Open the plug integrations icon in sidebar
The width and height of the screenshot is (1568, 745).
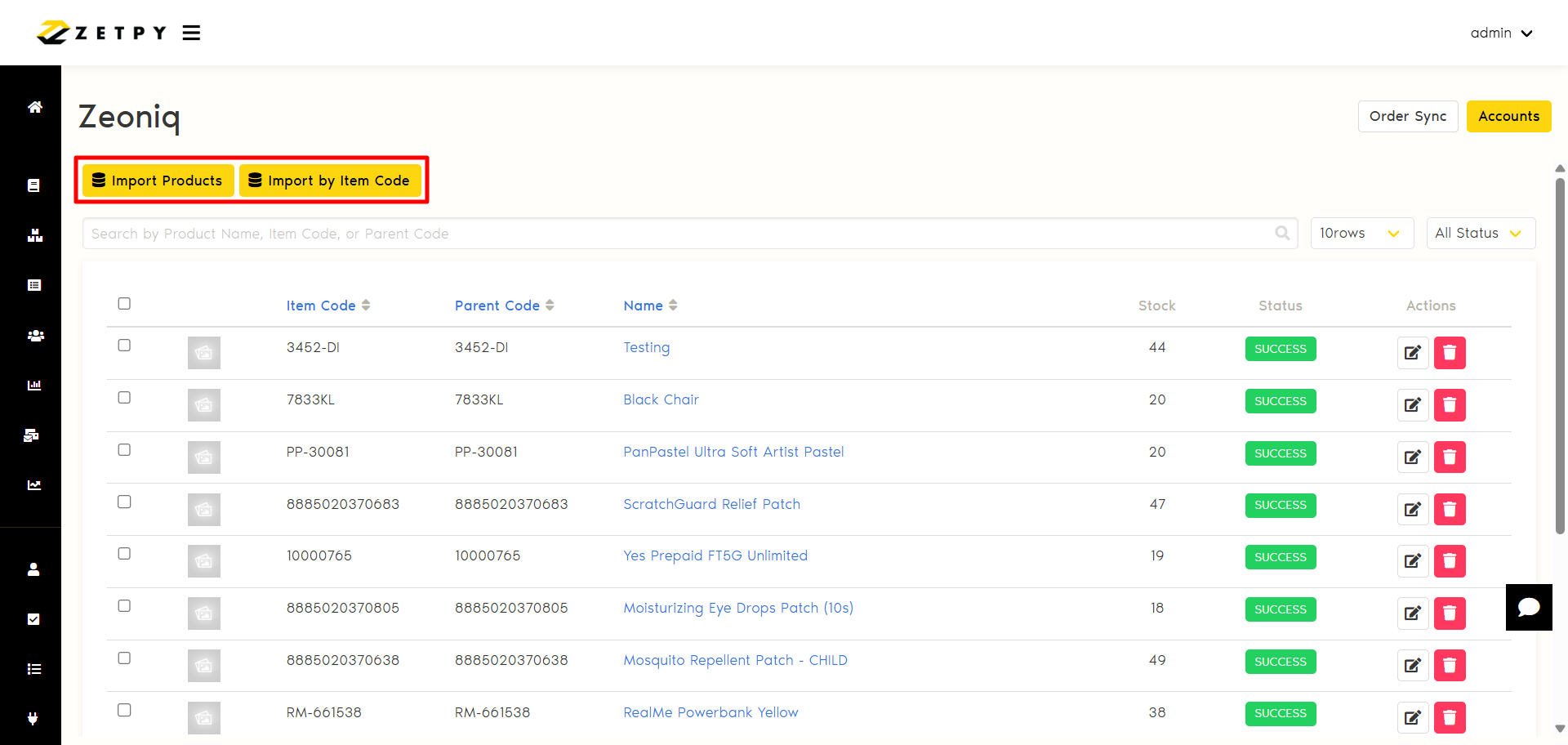pos(33,719)
